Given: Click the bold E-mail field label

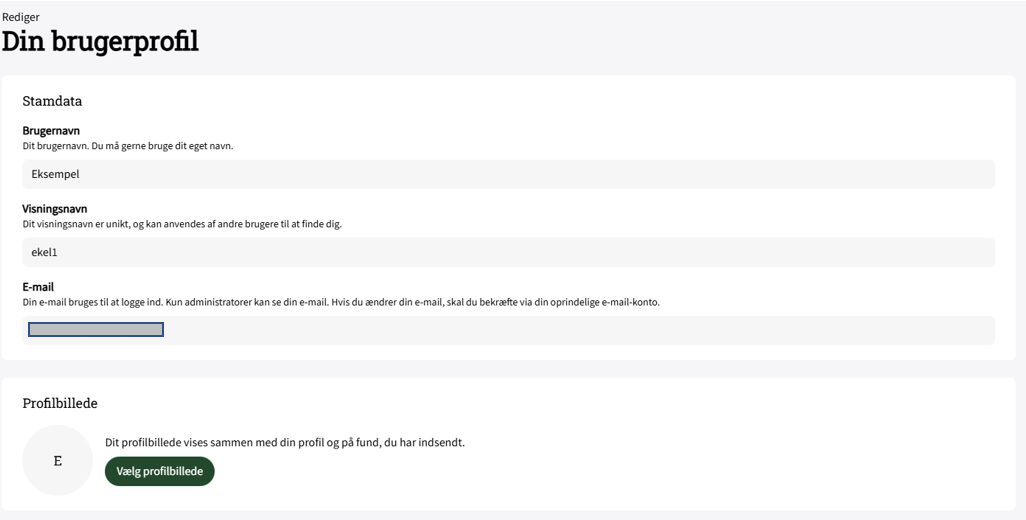Looking at the screenshot, I should [38, 287].
